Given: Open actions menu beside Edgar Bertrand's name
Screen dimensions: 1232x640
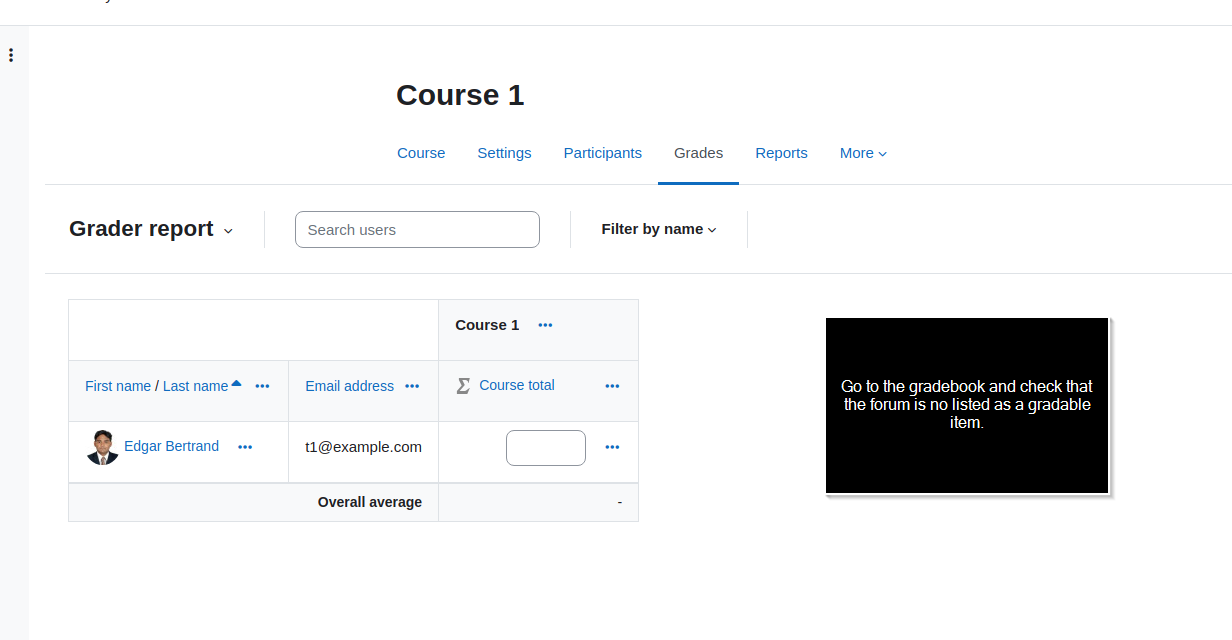Looking at the screenshot, I should (x=245, y=447).
